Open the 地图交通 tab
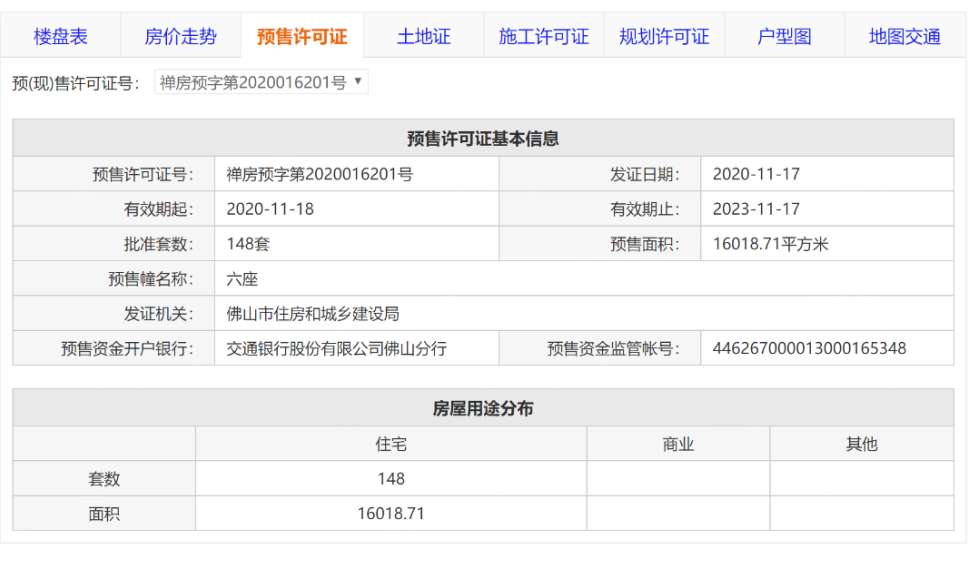The width and height of the screenshot is (980, 566). click(905, 36)
